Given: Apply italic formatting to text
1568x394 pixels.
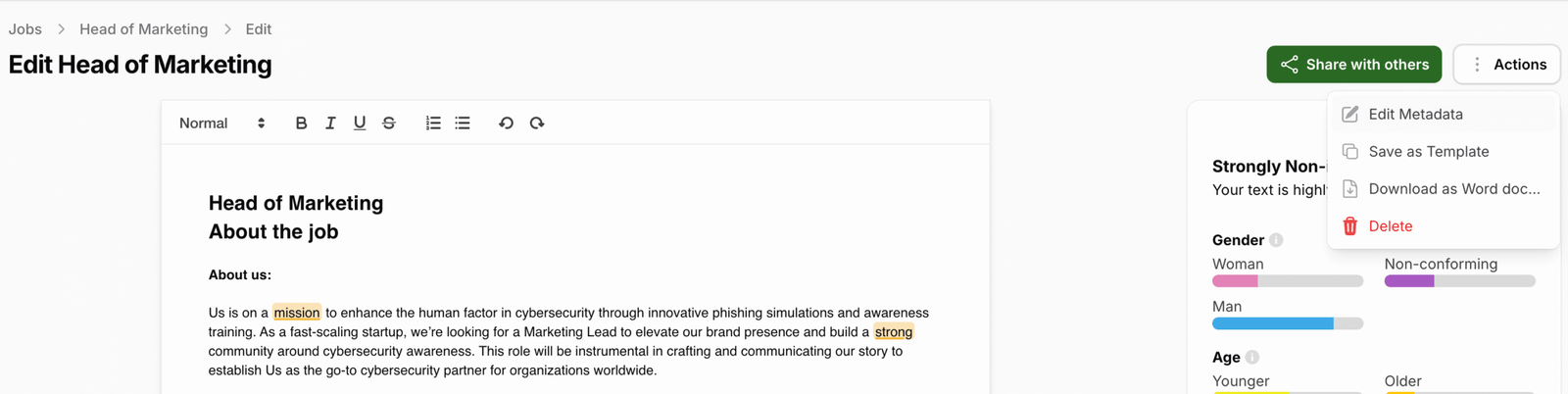Looking at the screenshot, I should 330,123.
